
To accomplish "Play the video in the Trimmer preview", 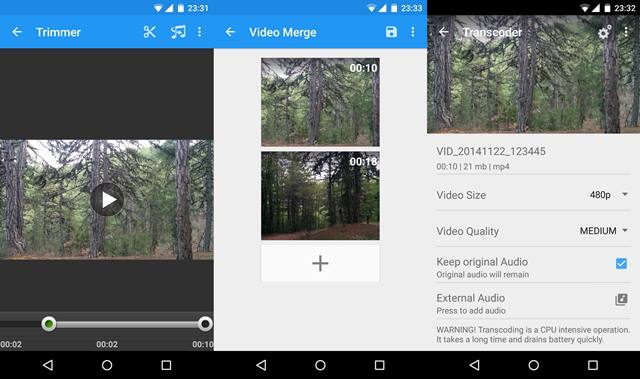I will [x=107, y=199].
